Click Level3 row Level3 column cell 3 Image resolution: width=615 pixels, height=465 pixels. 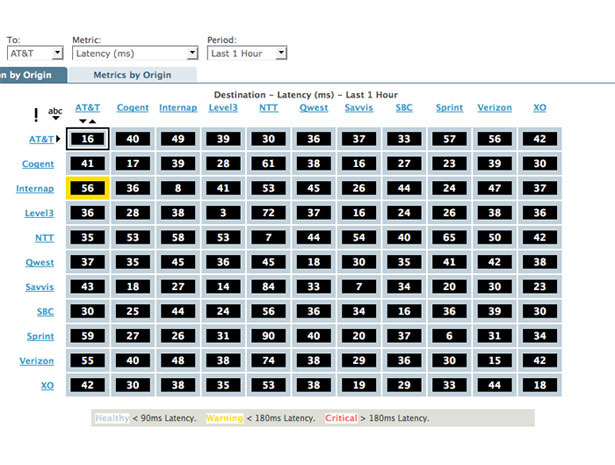coord(223,213)
